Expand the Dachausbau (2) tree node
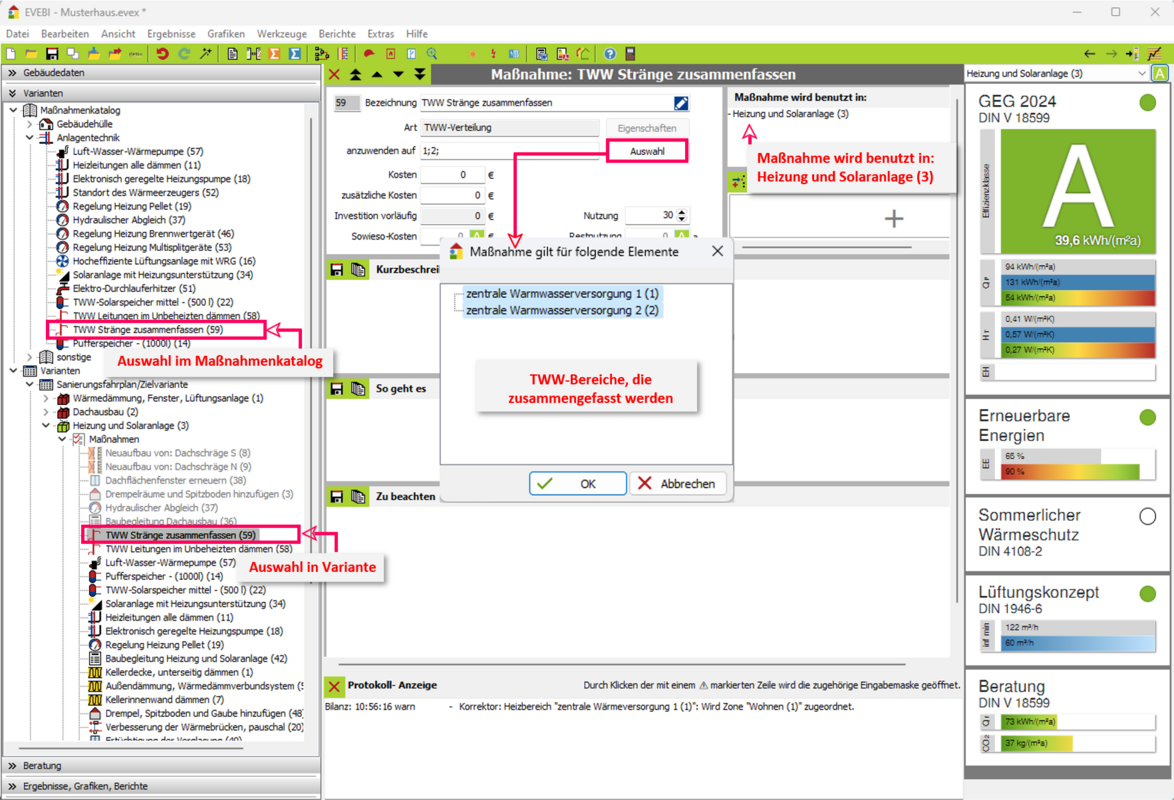1174x800 pixels. [x=46, y=412]
